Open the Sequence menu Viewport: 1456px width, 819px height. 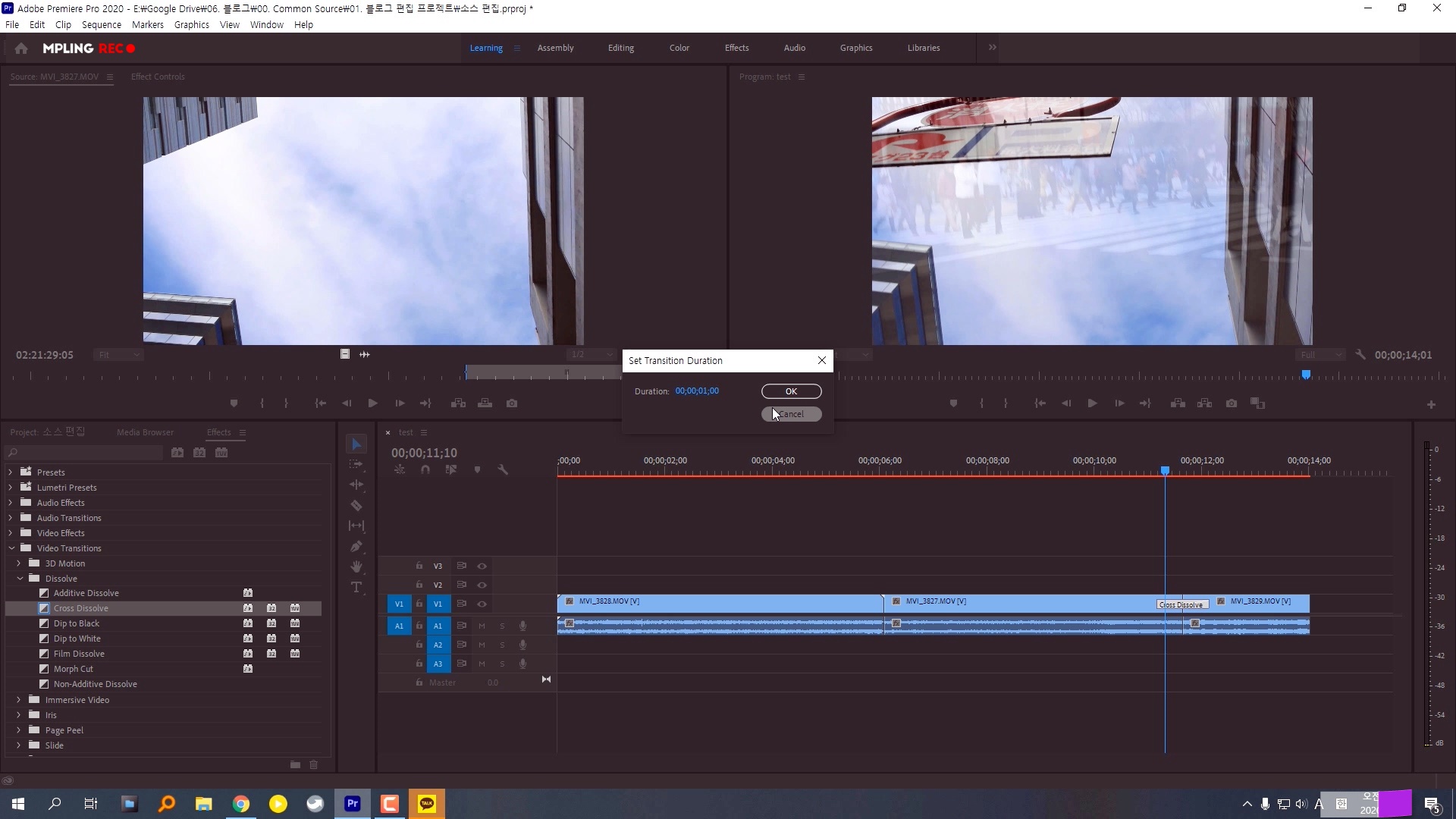pos(101,25)
